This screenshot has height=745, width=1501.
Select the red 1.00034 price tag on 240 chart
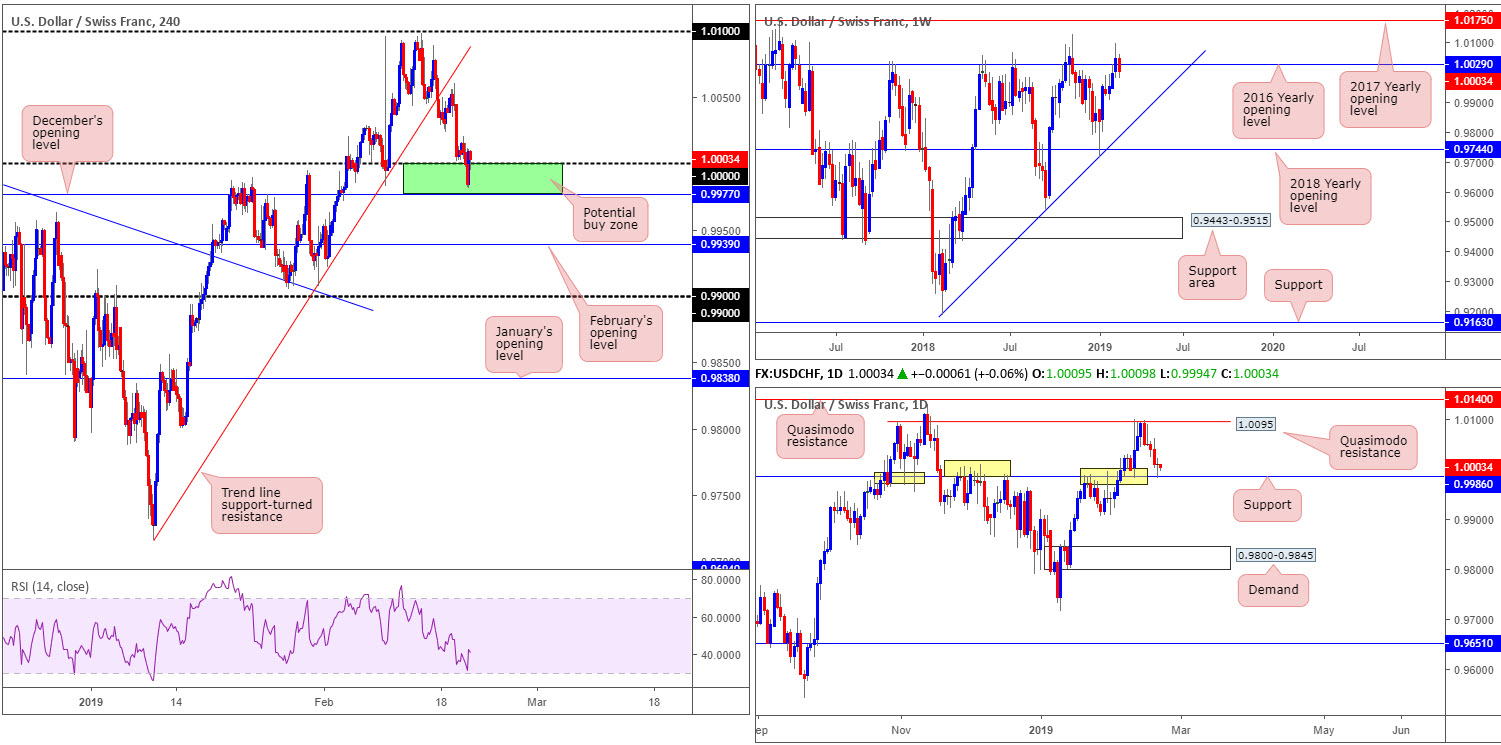[x=719, y=160]
